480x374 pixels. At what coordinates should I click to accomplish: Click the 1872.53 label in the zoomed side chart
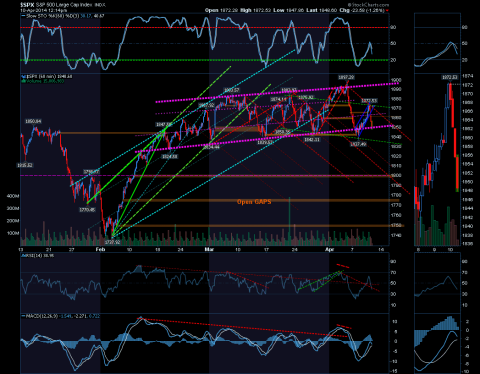tap(450, 77)
